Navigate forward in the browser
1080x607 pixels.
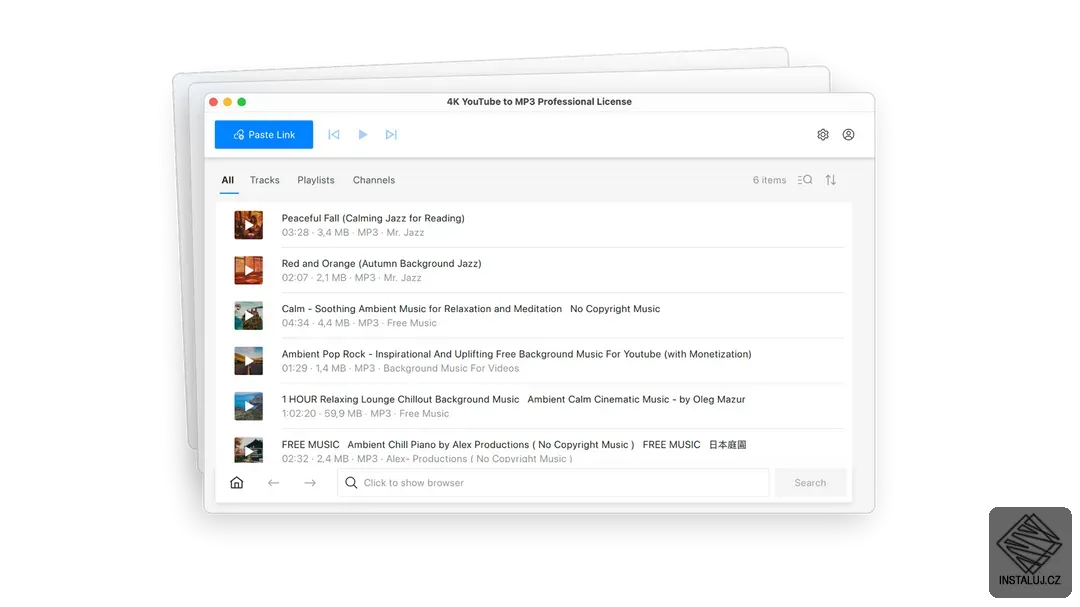tap(310, 483)
